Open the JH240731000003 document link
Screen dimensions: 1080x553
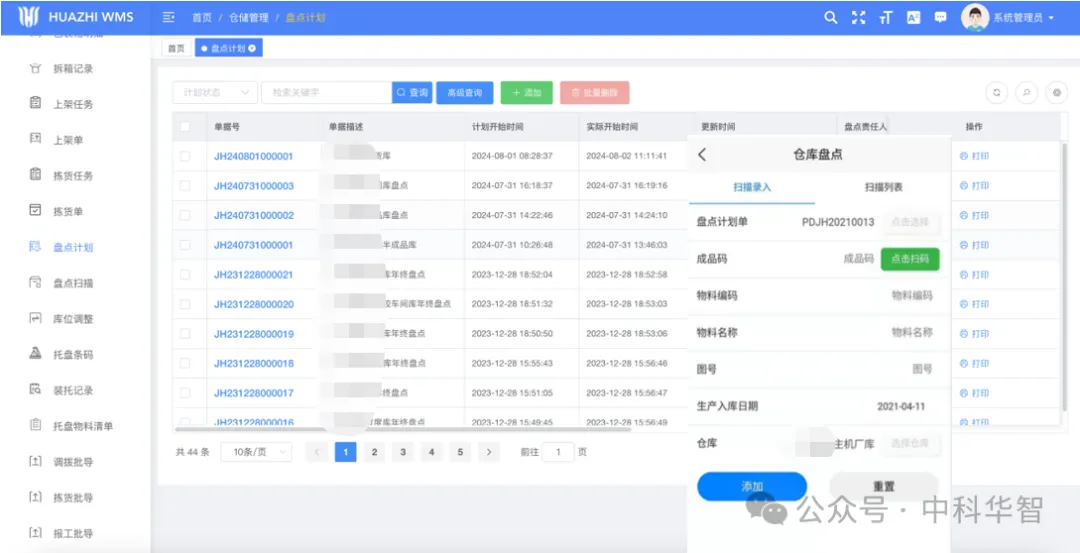point(253,186)
